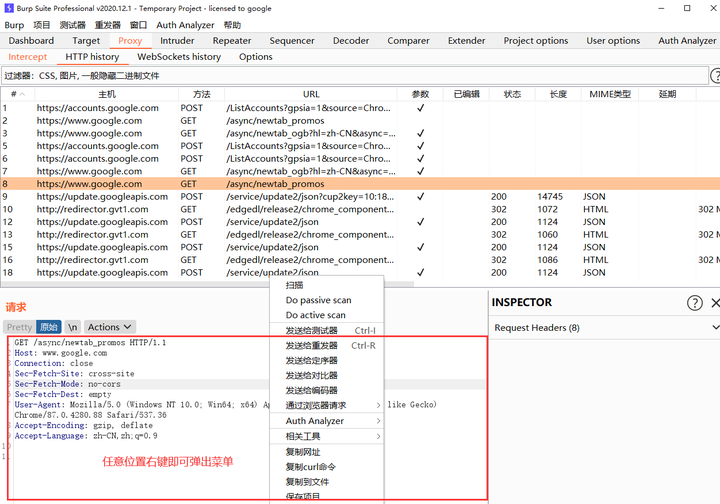720x504 pixels.
Task: Switch to the Decoder tab
Action: (351, 41)
